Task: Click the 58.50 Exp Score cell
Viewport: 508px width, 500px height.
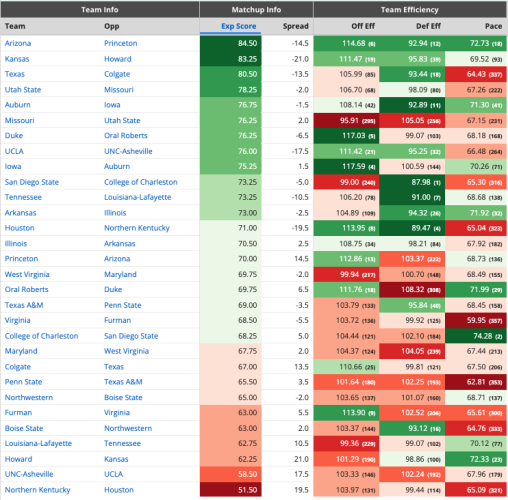Action: tap(230, 474)
